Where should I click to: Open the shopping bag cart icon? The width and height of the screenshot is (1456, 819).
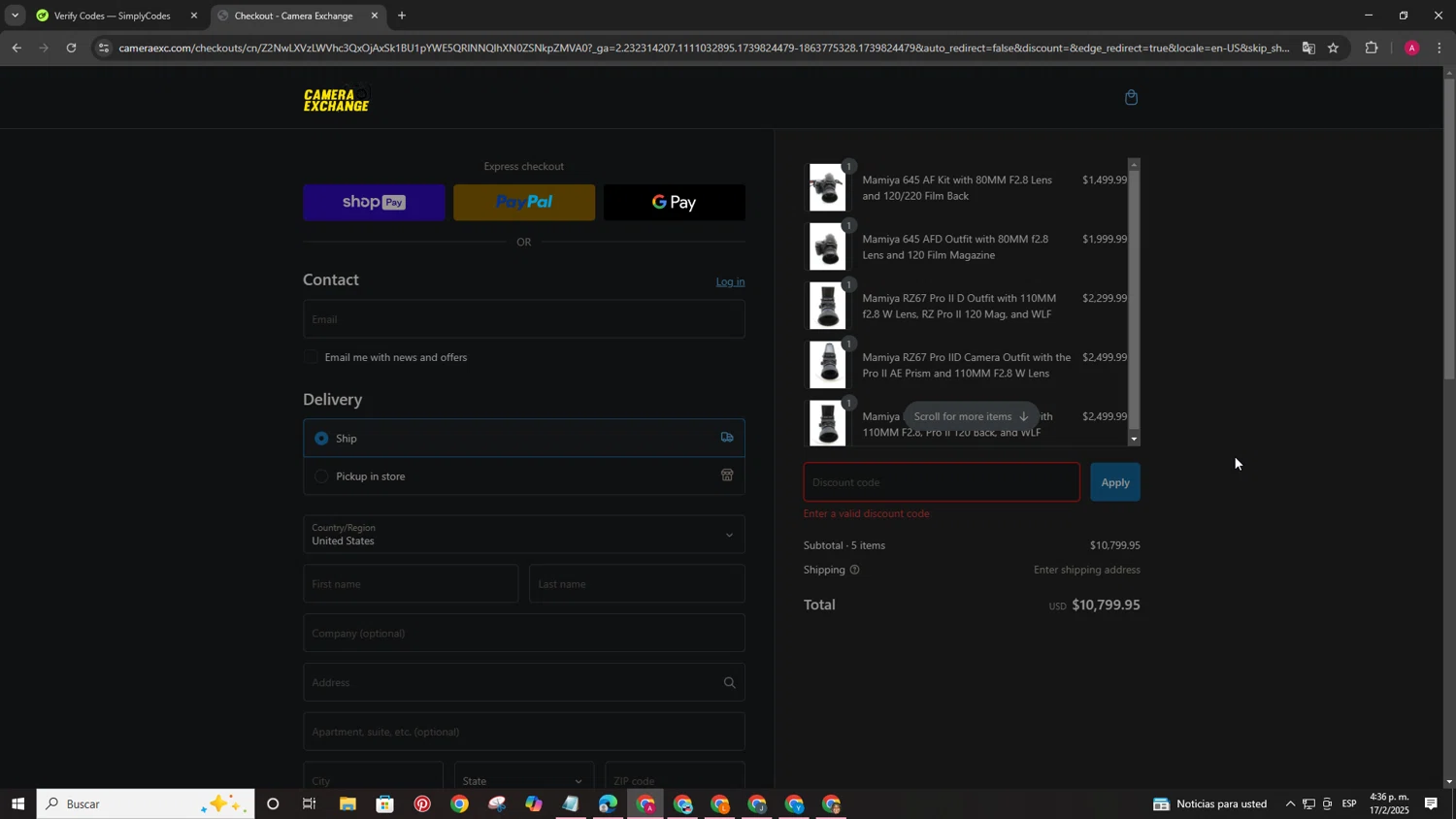(1131, 97)
